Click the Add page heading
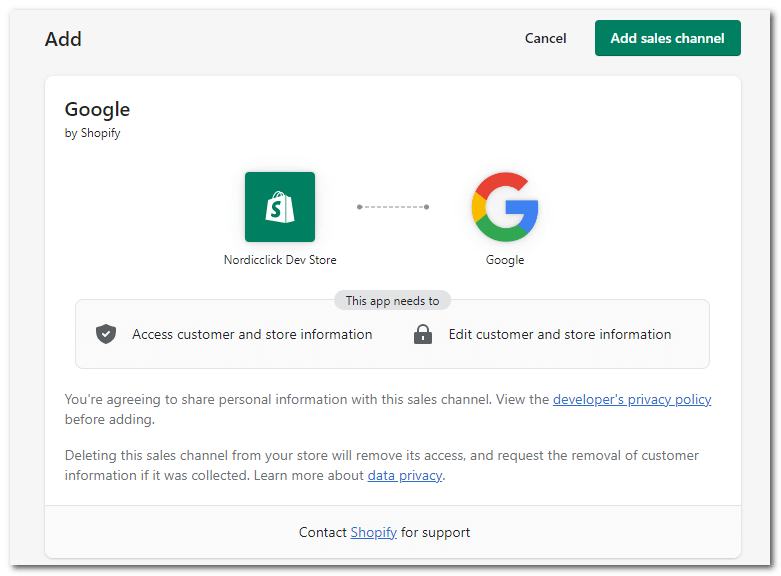Viewport: 781px width, 576px height. 63,39
